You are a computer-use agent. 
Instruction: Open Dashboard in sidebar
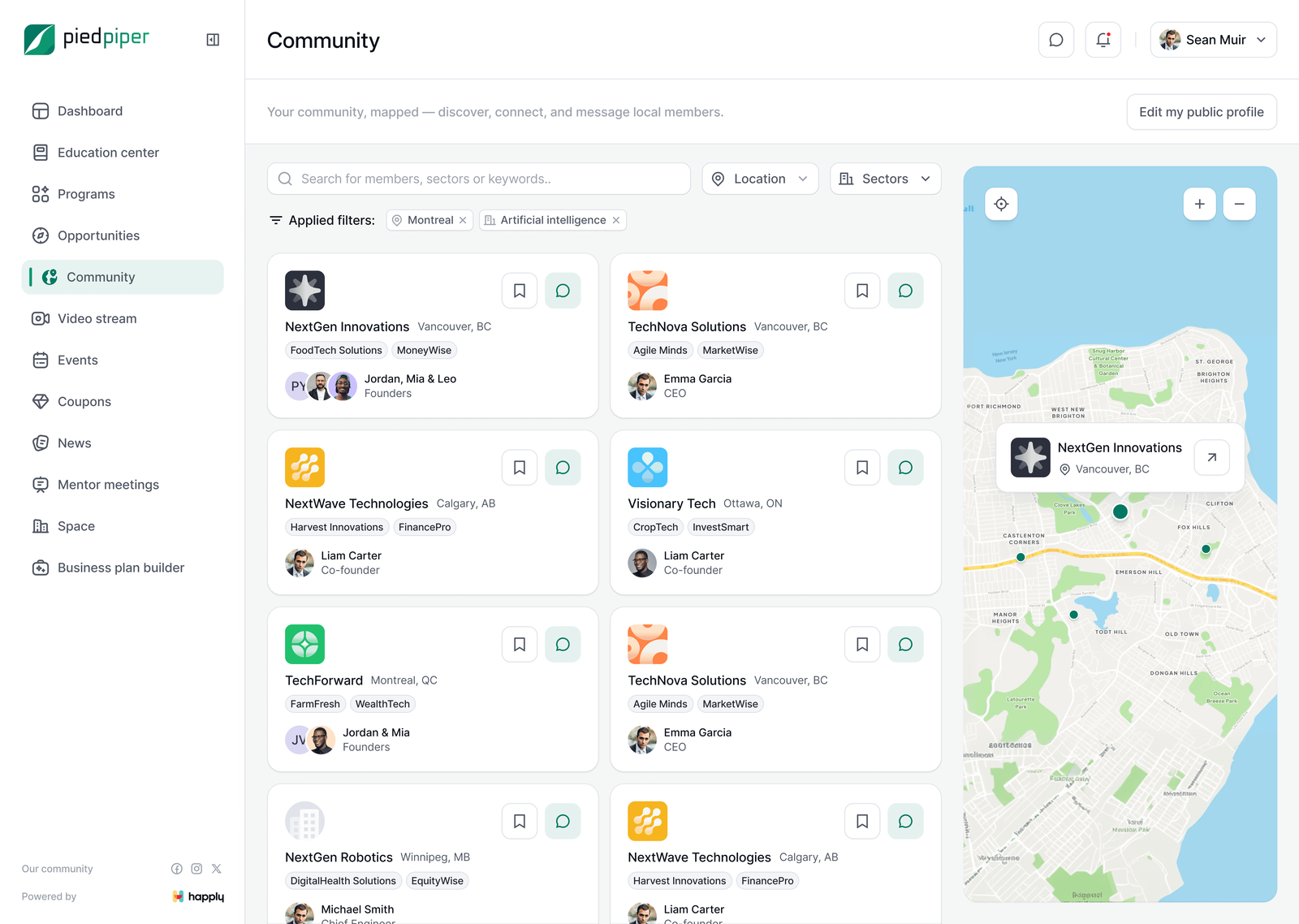(x=123, y=111)
